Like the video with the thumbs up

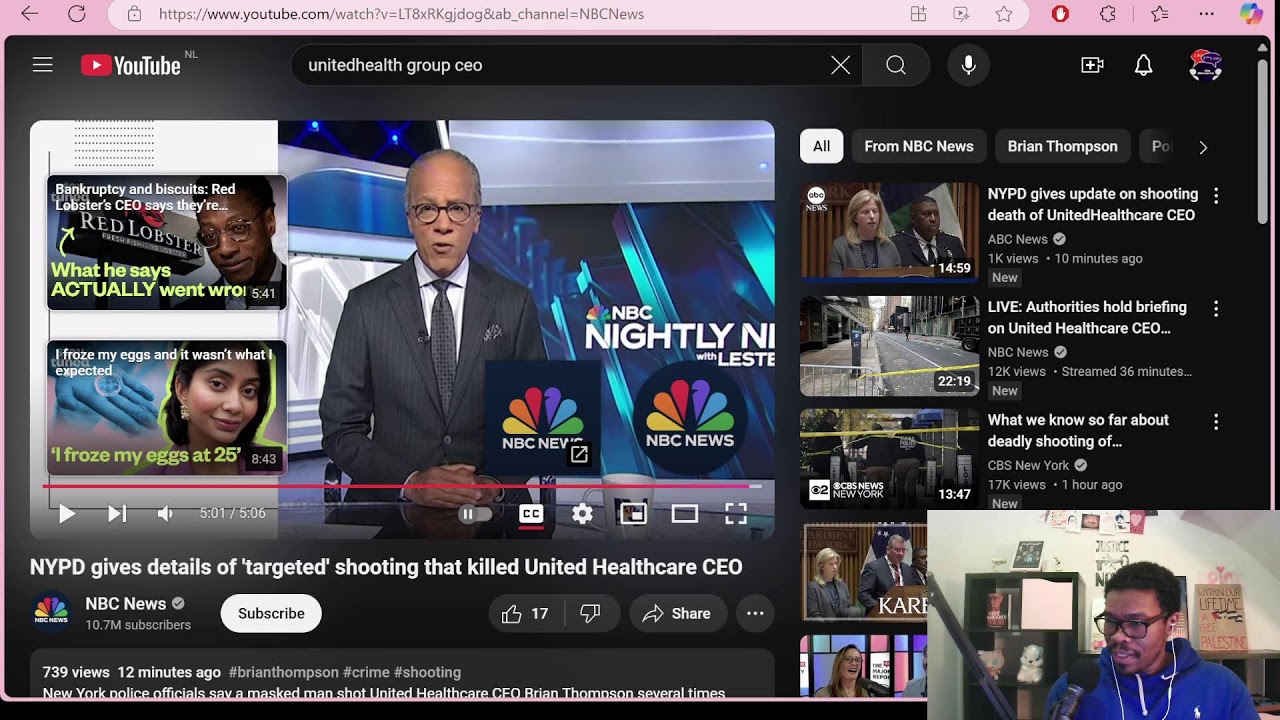[526, 613]
